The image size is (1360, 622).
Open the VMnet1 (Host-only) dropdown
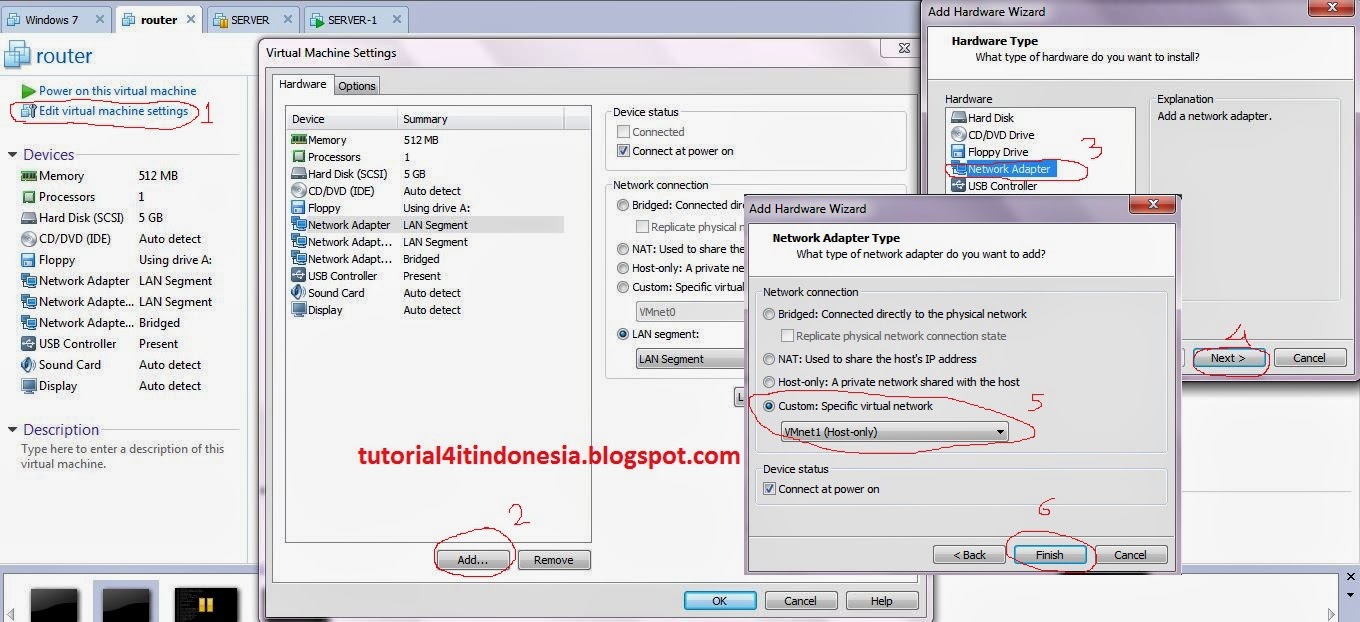[999, 431]
